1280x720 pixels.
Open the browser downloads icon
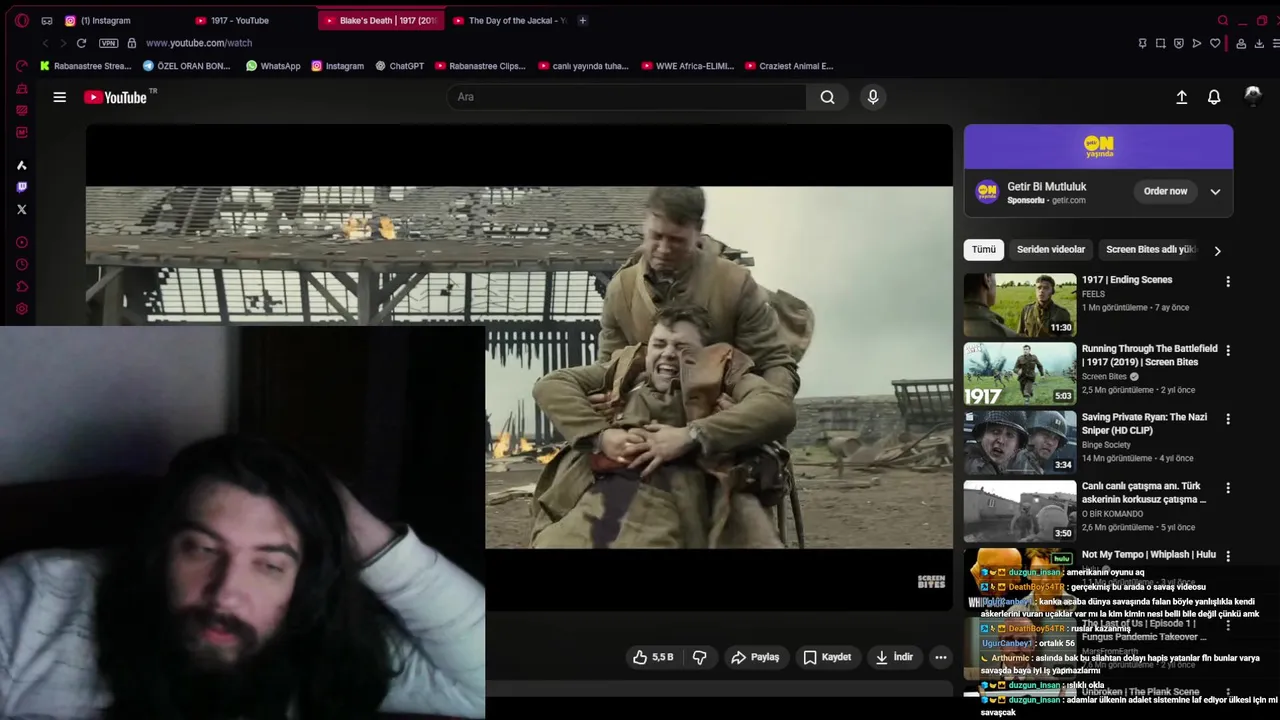coord(1259,43)
